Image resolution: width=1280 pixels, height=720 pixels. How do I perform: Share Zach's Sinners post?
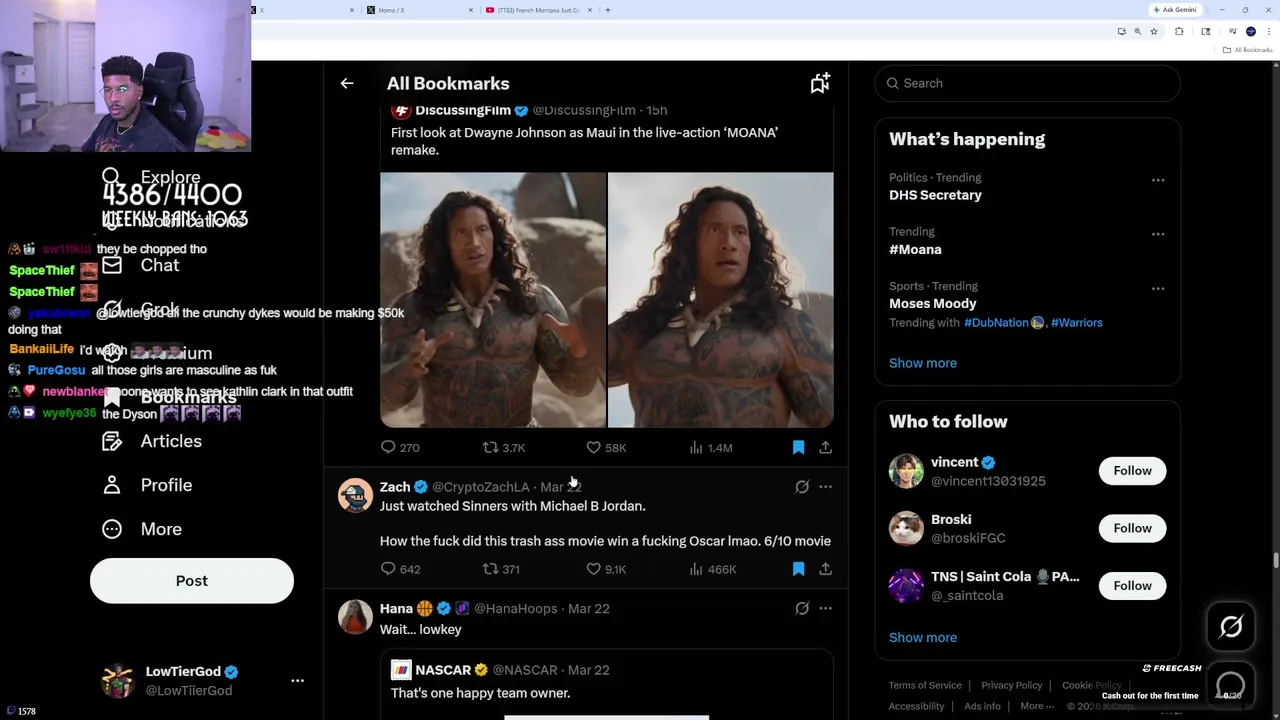(x=825, y=569)
